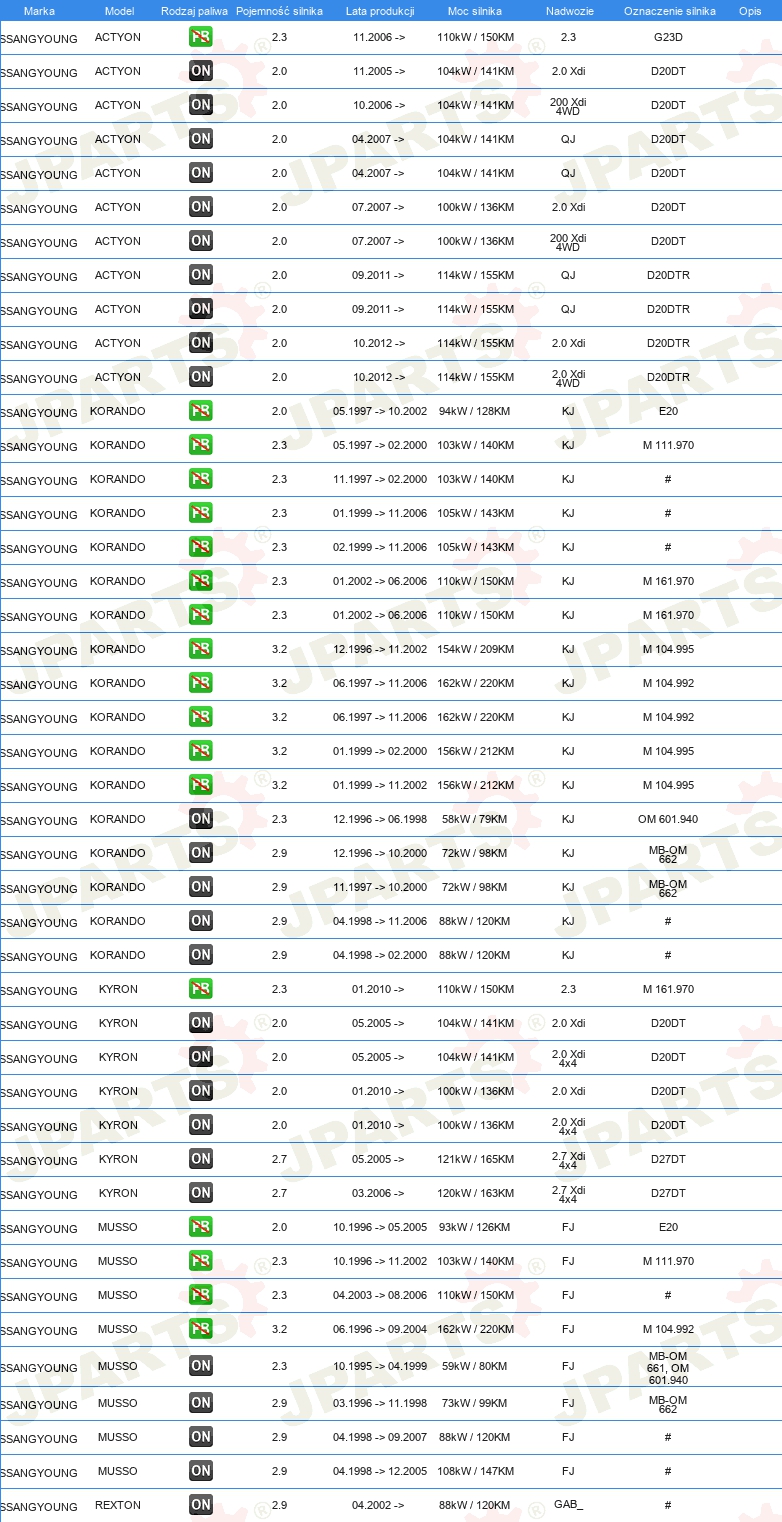Click ON icon in ACTYON 07.2007 200 Xdi 4WD row
Image resolution: width=782 pixels, height=1522 pixels.
point(201,241)
